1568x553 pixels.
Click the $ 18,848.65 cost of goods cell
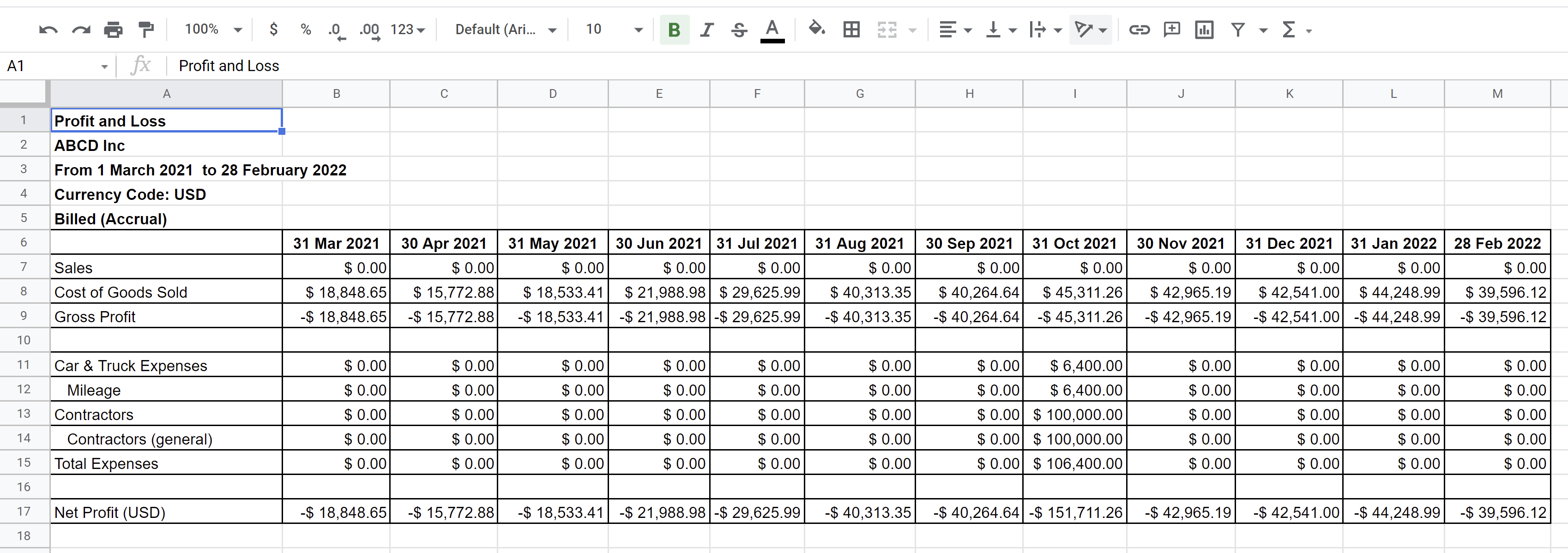click(x=336, y=291)
